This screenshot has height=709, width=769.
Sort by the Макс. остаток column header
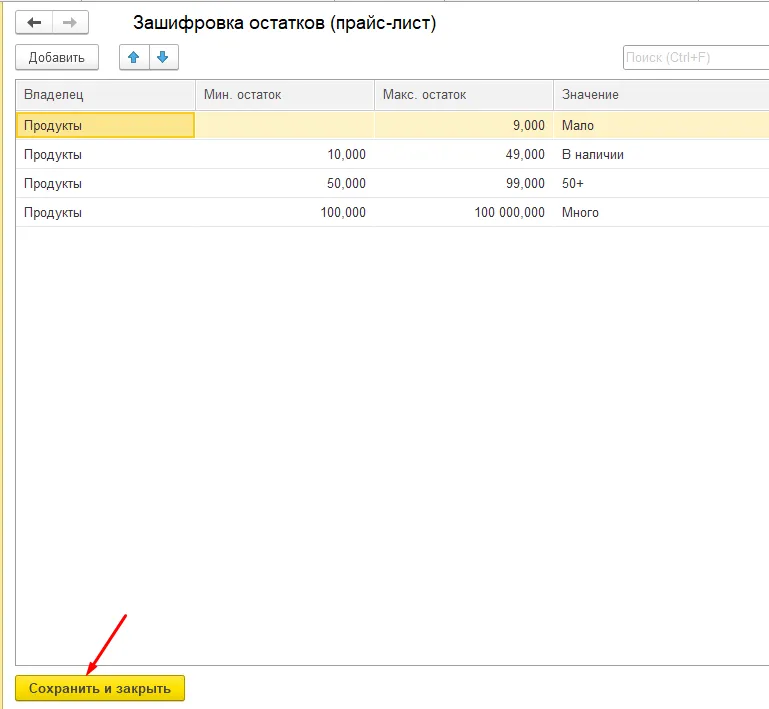(464, 95)
